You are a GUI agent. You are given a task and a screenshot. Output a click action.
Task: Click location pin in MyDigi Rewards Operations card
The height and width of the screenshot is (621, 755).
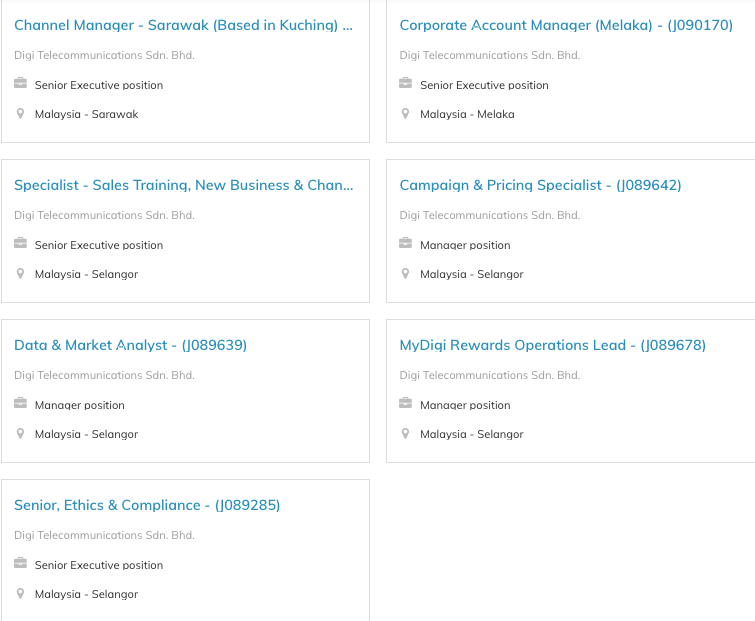coord(406,434)
